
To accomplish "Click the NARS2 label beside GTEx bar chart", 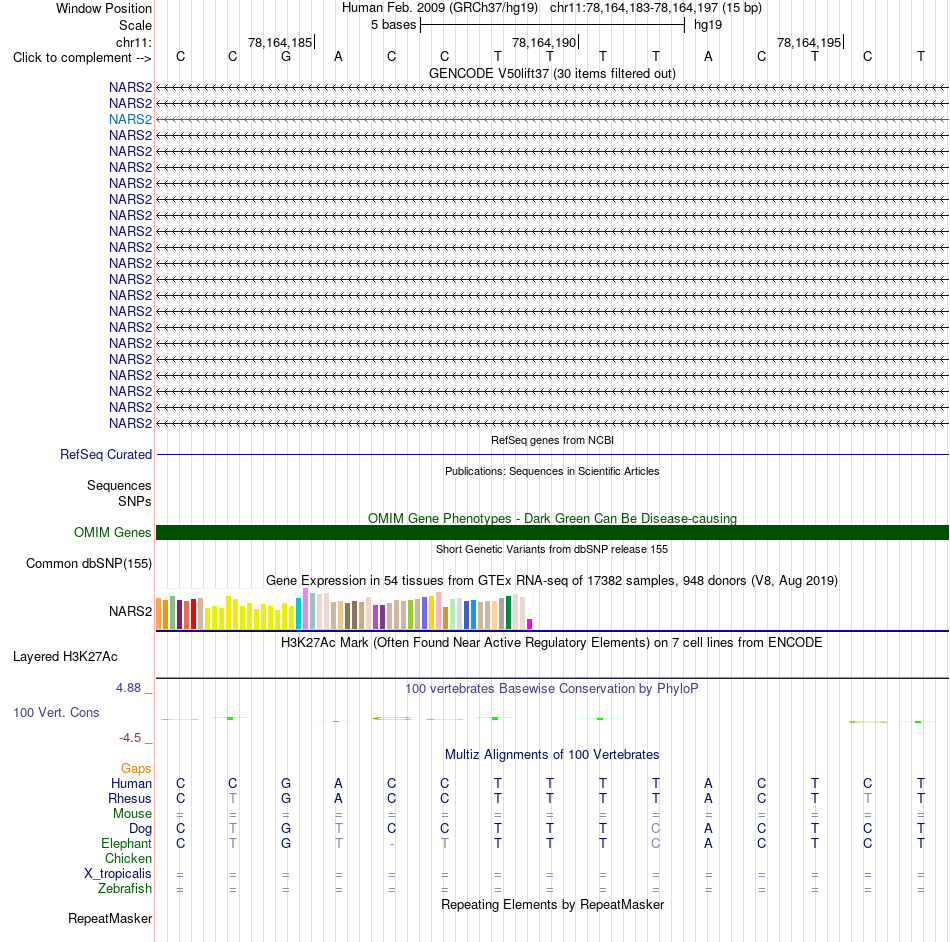I will pyautogui.click(x=130, y=611).
